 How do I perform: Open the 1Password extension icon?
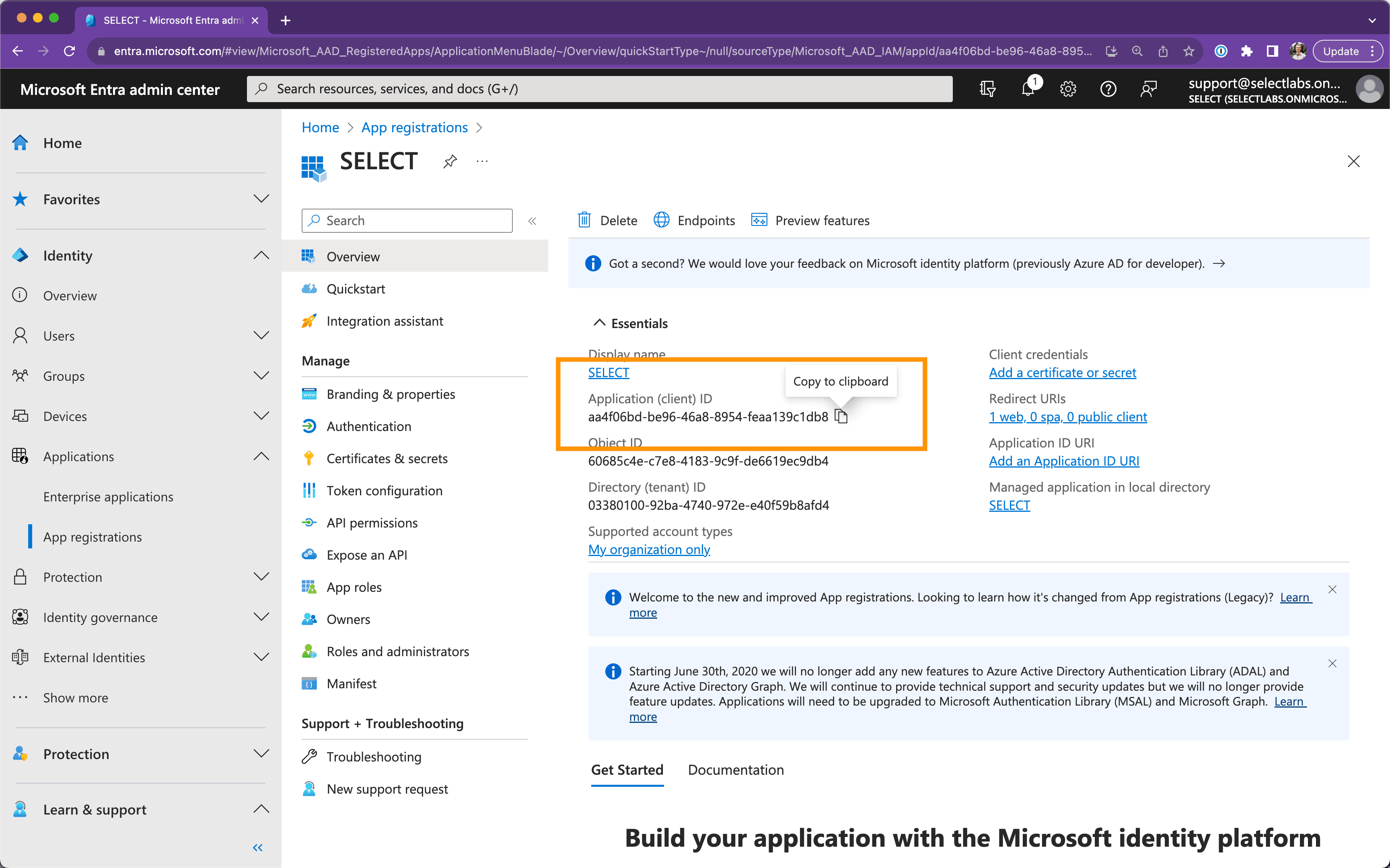tap(1221, 51)
